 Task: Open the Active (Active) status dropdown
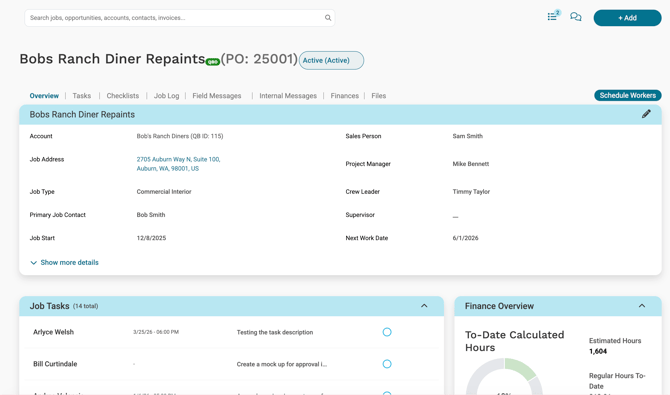(x=331, y=60)
